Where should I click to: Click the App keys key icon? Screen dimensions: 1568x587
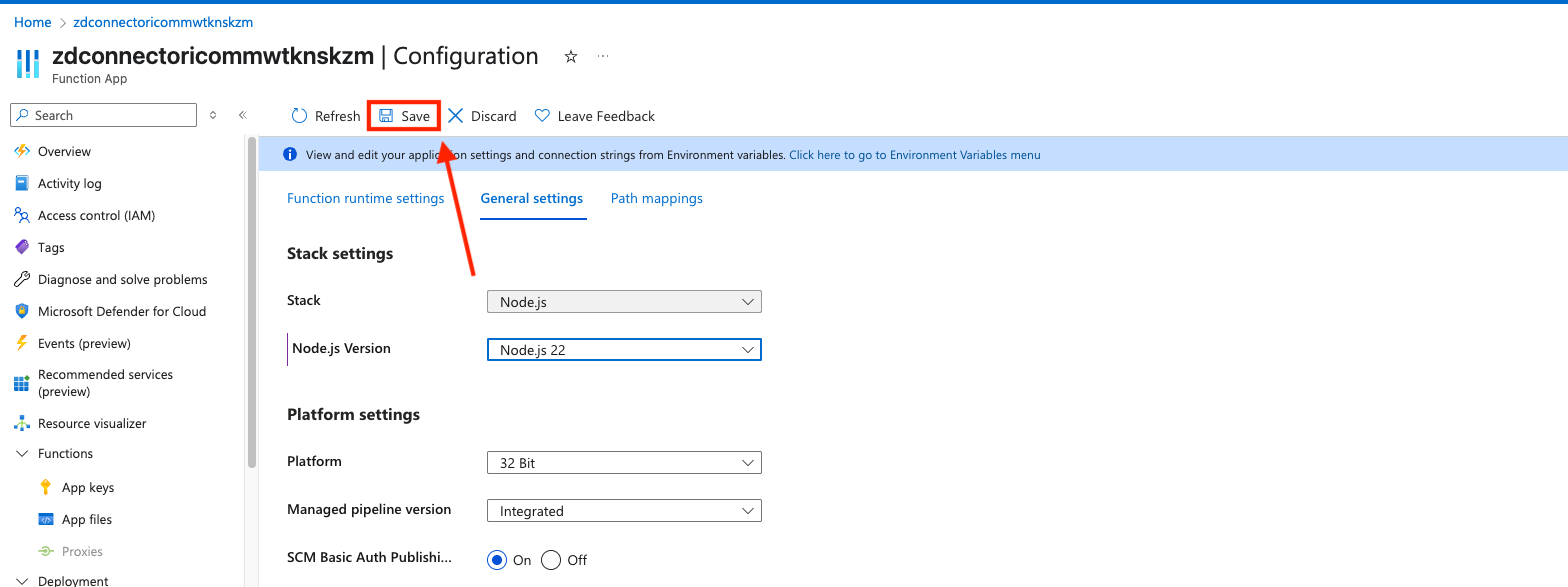point(46,488)
